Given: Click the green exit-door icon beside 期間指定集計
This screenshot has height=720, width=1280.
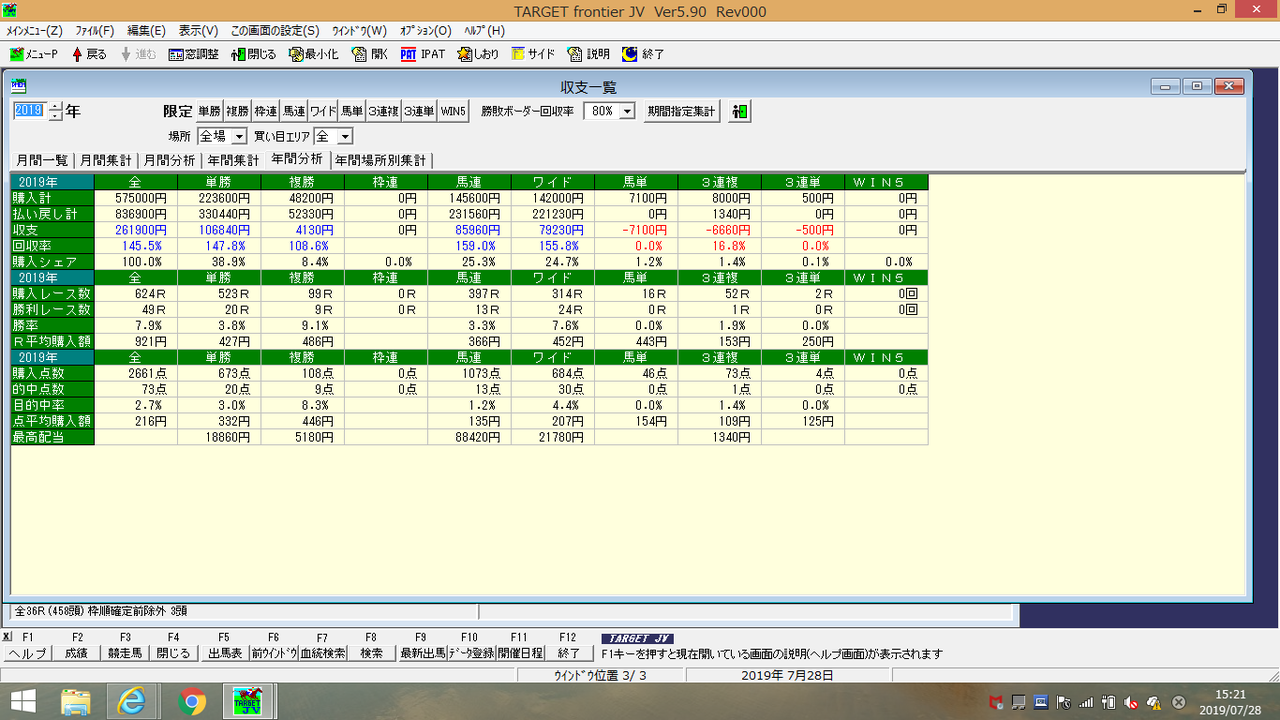Looking at the screenshot, I should click(739, 111).
